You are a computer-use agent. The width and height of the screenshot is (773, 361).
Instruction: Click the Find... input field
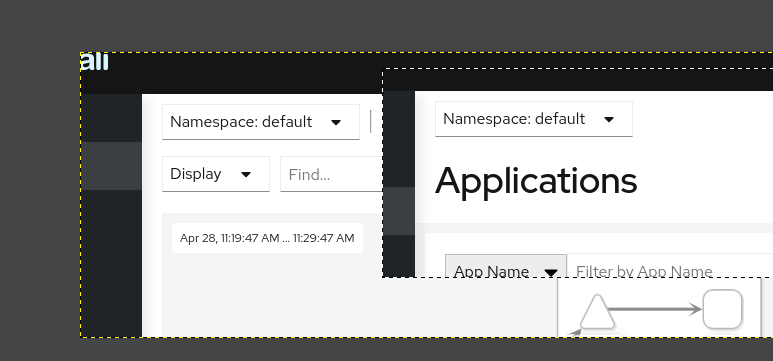click(x=331, y=174)
